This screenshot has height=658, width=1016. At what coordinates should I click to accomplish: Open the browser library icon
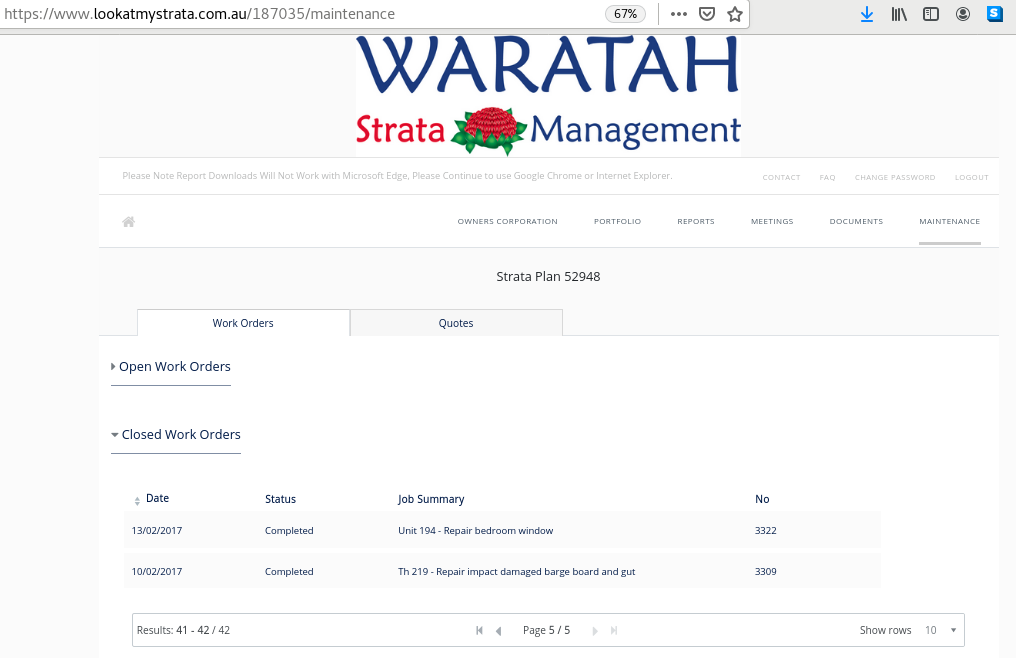899,14
